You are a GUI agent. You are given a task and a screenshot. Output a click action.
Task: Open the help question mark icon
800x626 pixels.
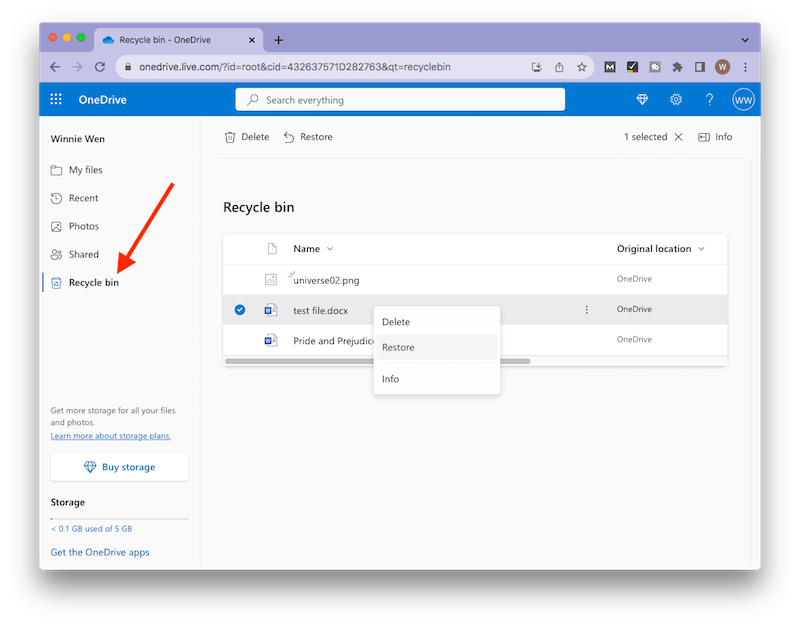coord(709,99)
